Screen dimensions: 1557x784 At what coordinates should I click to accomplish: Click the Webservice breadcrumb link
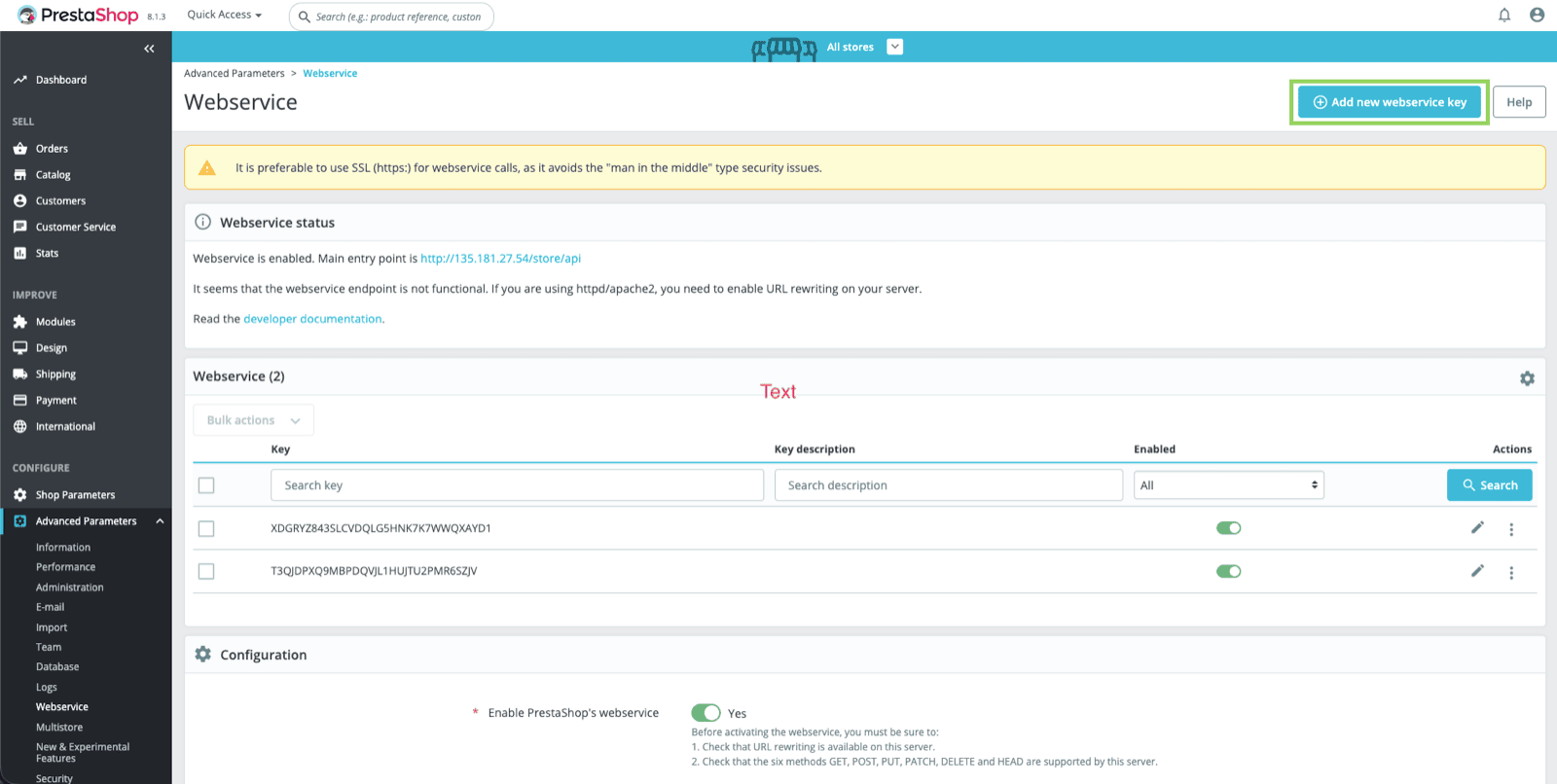pyautogui.click(x=330, y=74)
